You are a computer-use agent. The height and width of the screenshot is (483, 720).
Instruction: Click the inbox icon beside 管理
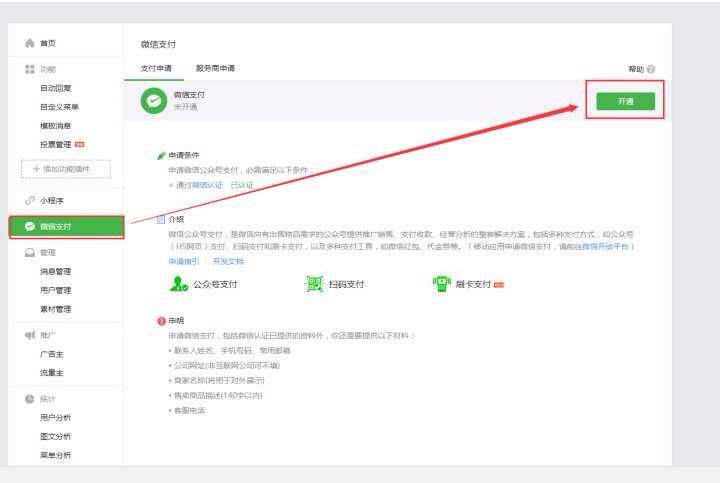tap(30, 253)
